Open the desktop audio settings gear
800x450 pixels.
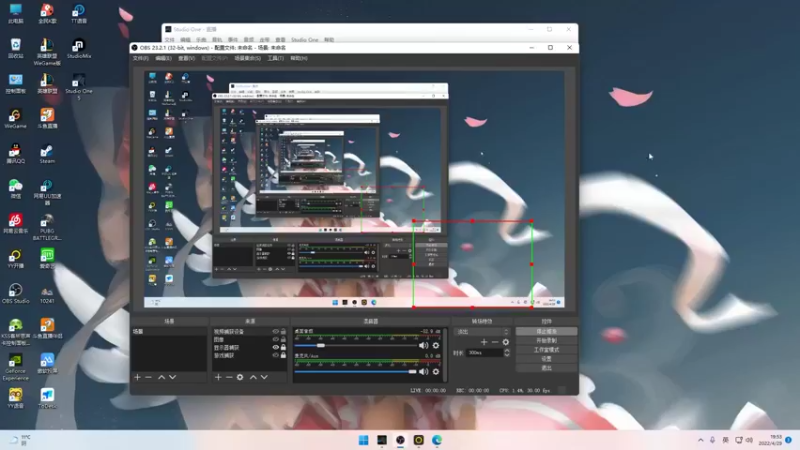click(436, 345)
